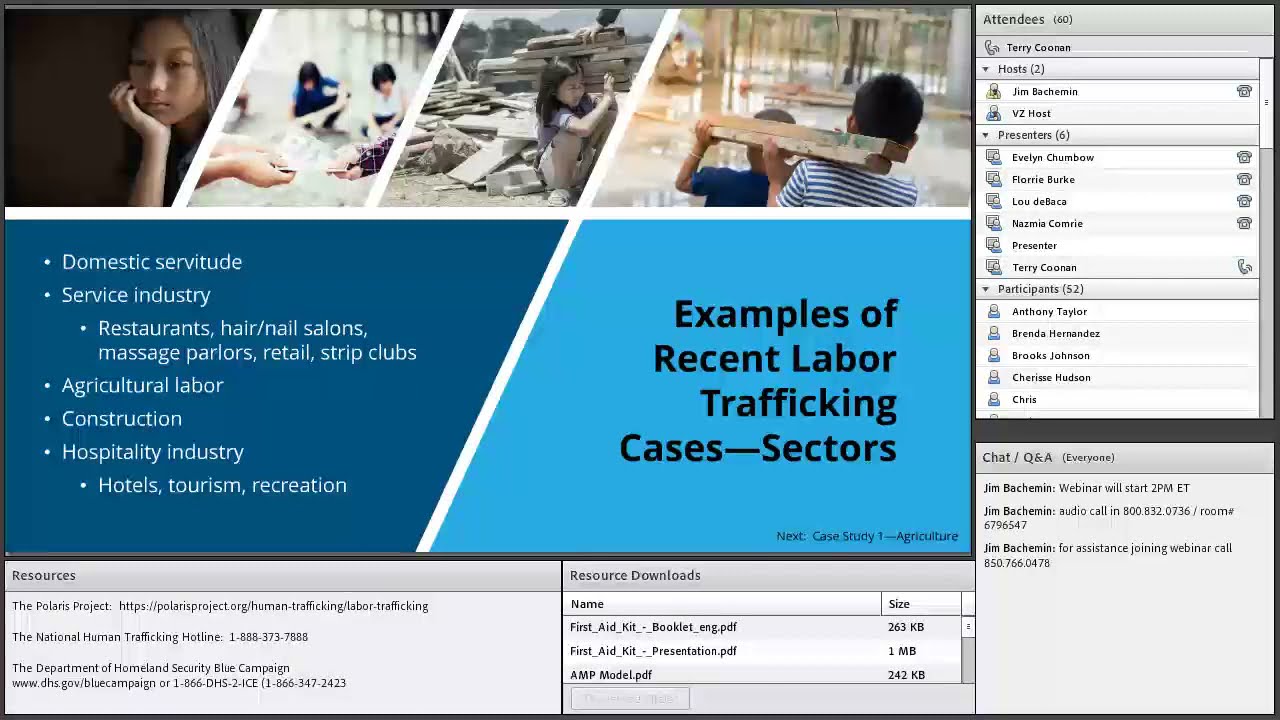Collapse the Hosts (2) group
1280x720 pixels.
[986, 69]
